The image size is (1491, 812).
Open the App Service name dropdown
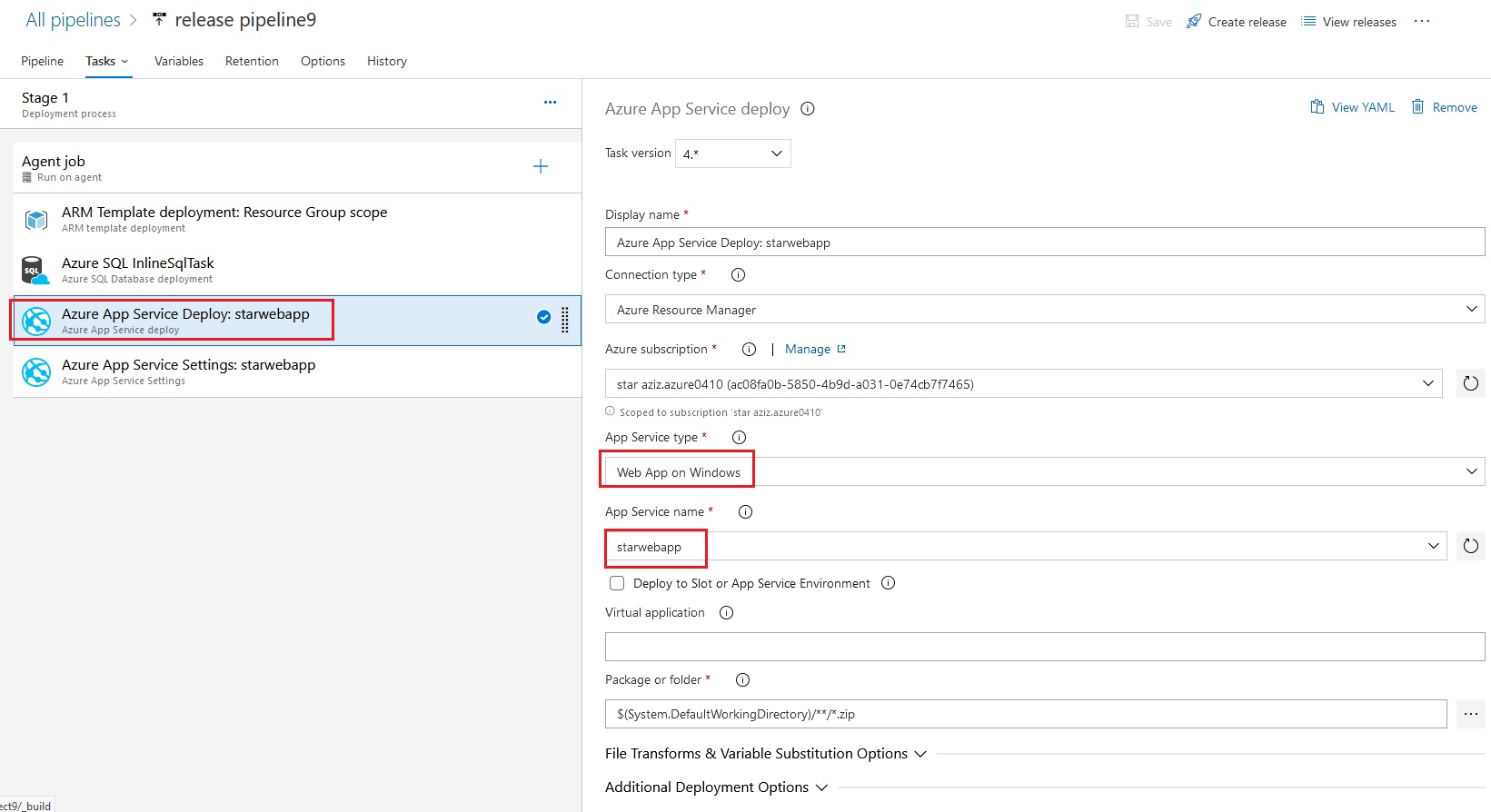tap(1026, 546)
